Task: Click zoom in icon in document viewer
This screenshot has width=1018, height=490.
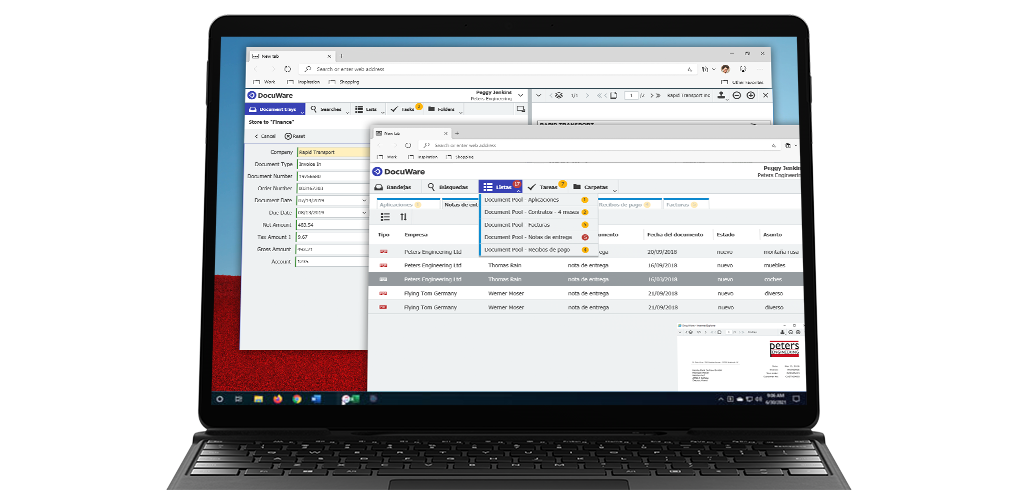Action: coord(750,95)
